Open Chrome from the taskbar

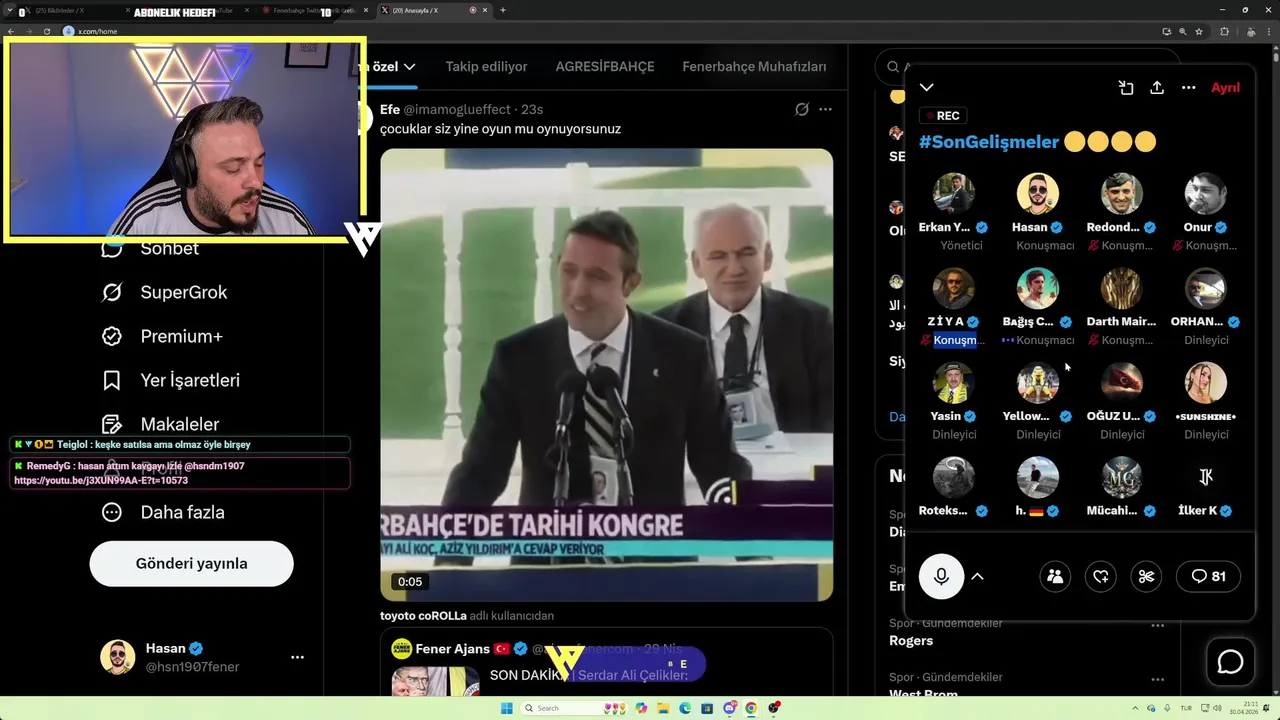(751, 708)
